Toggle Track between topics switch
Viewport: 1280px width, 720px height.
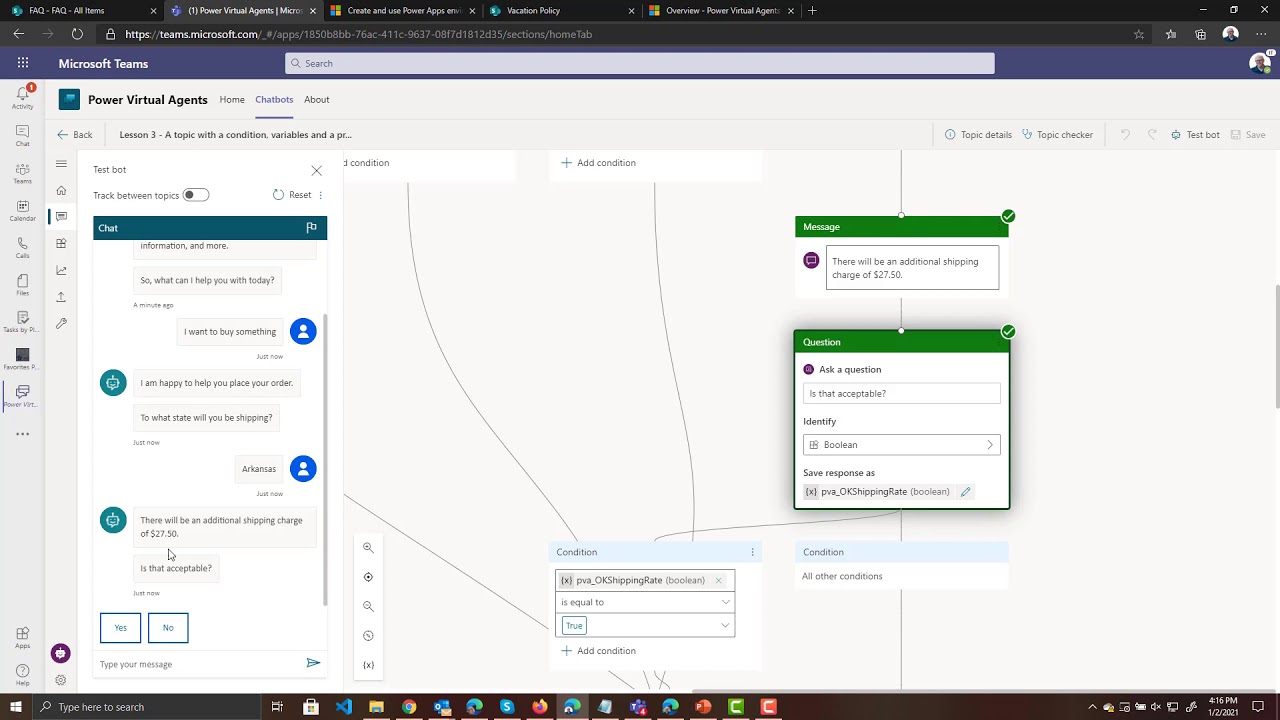tap(195, 195)
